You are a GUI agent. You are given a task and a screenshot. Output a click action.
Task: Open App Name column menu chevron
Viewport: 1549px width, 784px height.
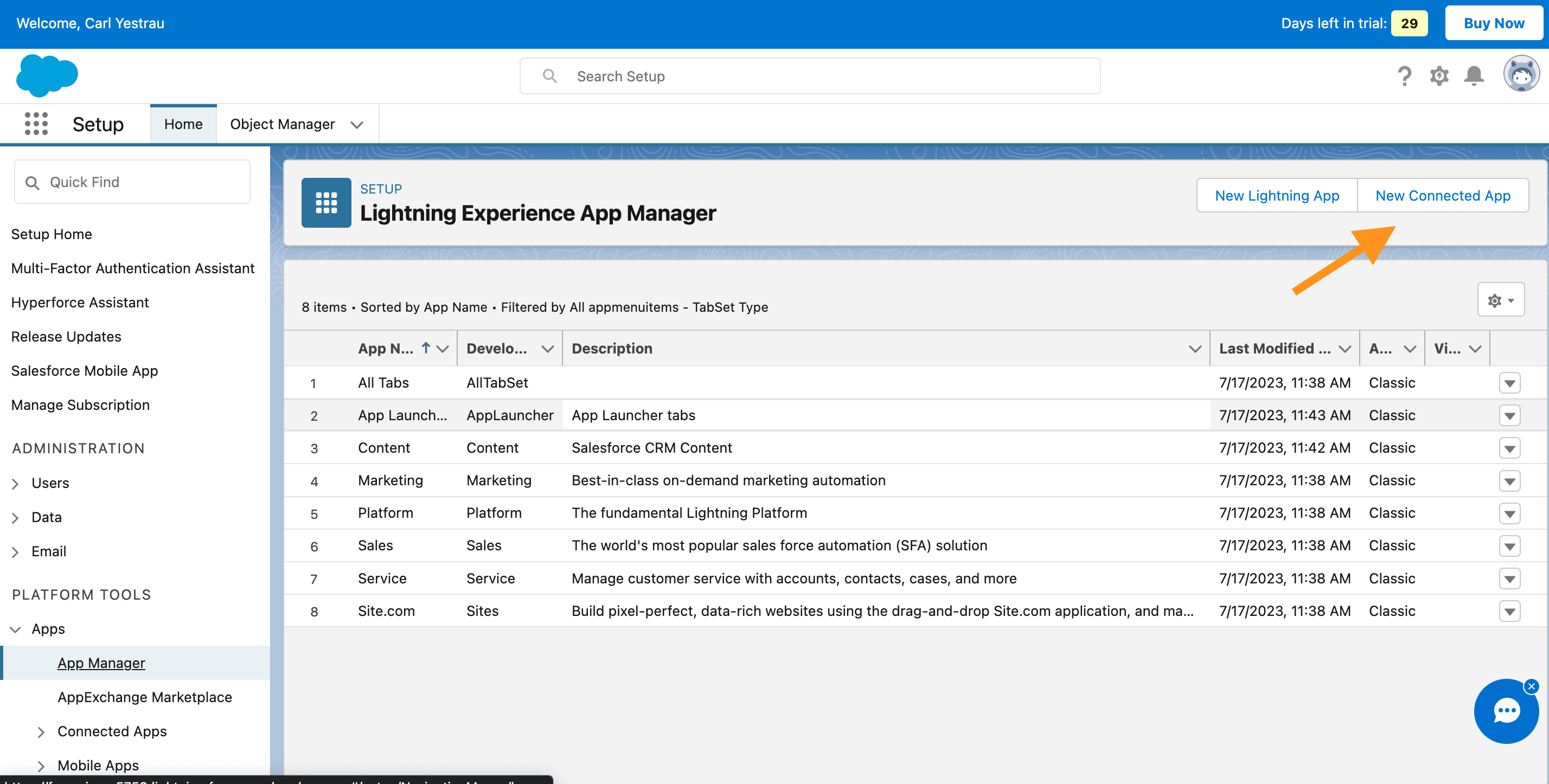[443, 349]
